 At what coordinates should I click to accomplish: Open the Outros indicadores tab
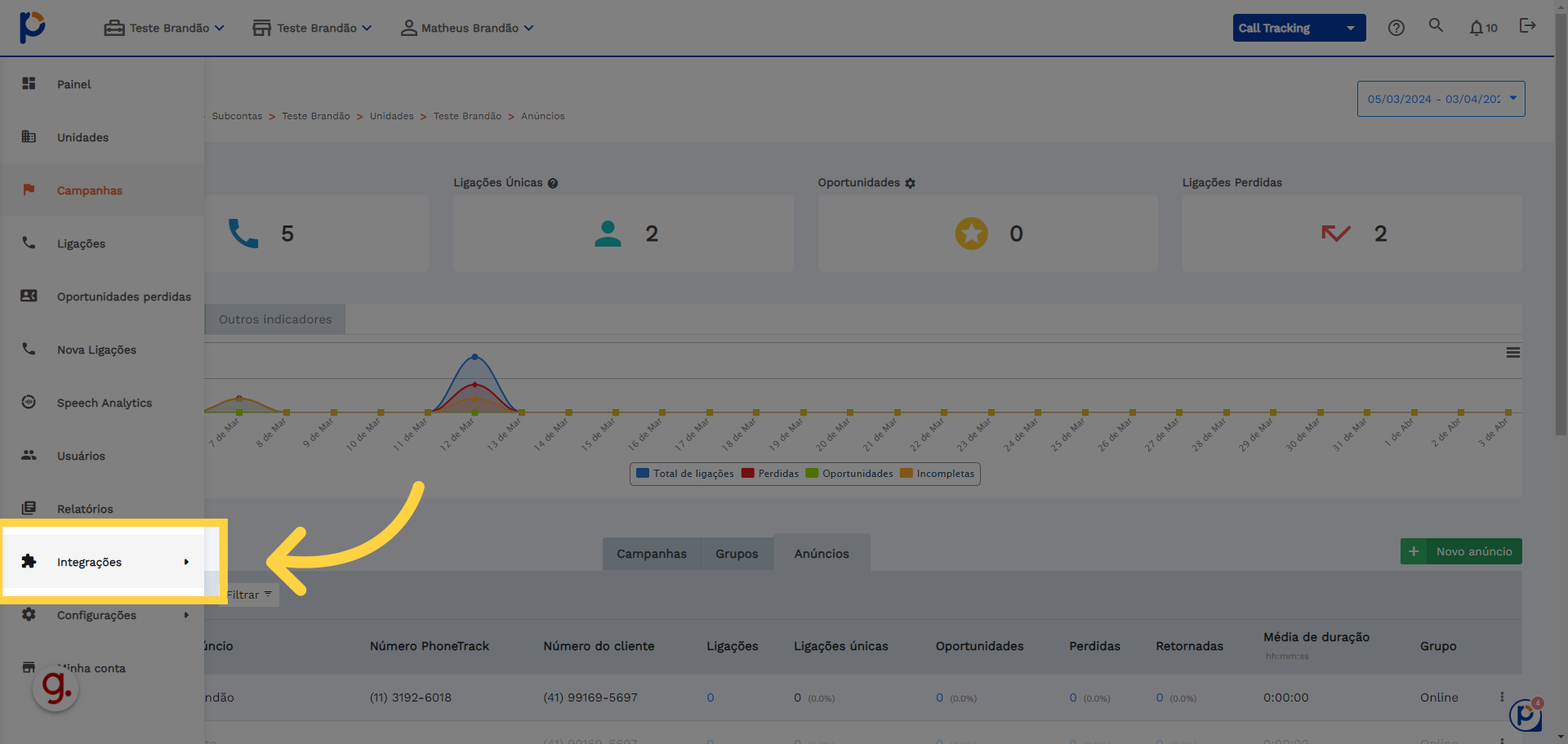(x=275, y=319)
